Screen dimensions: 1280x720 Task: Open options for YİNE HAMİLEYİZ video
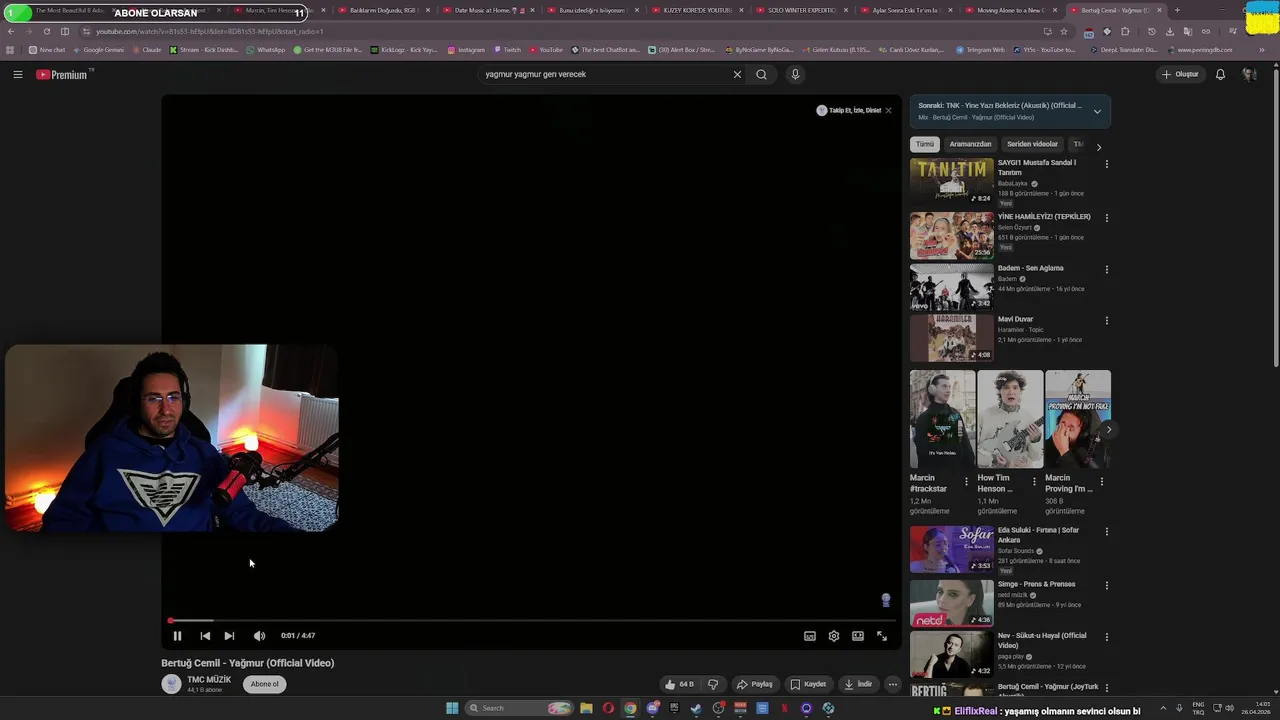pos(1106,218)
